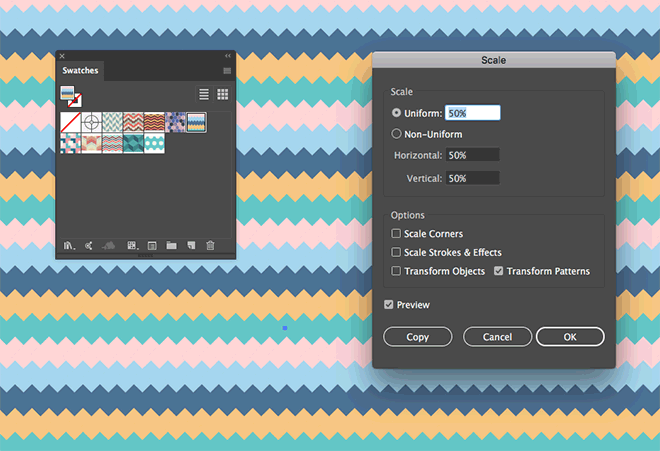
Task: Select the Uniform radio button
Action: coord(396,113)
